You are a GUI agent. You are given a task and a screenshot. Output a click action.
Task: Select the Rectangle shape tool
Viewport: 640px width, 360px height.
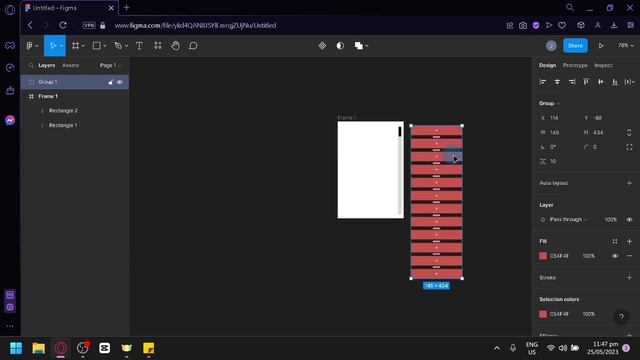click(x=97, y=46)
